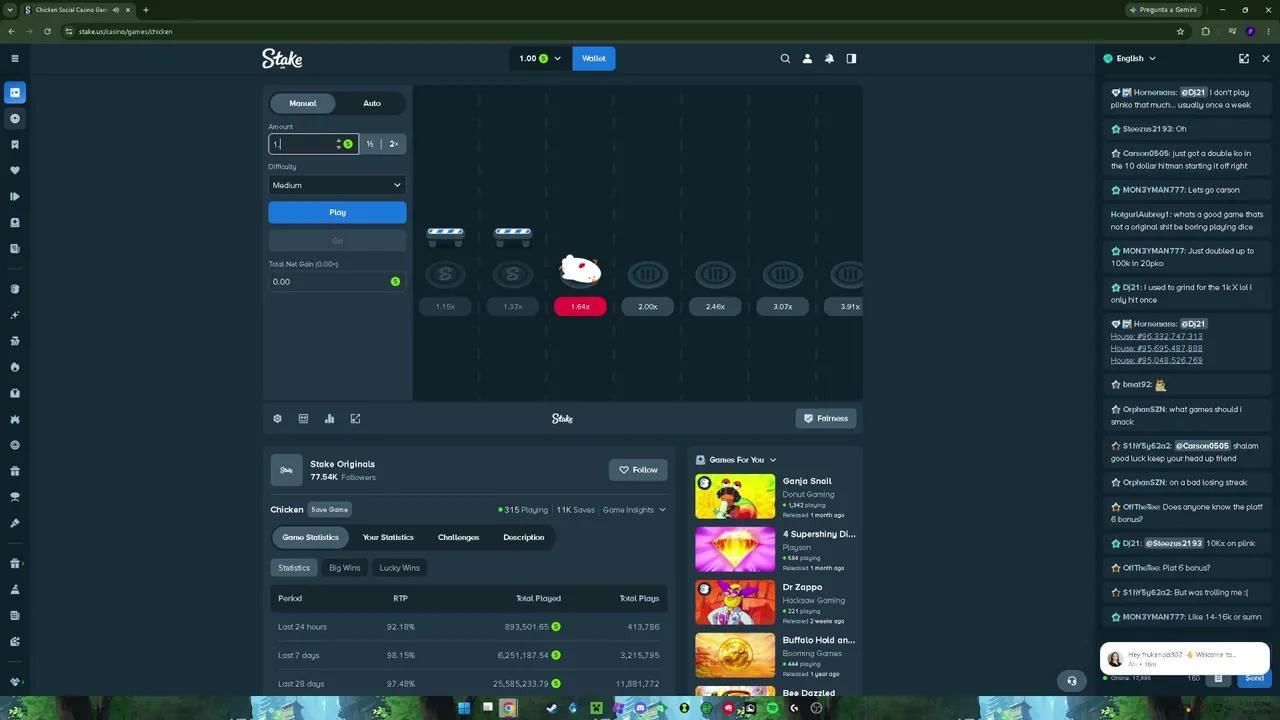Open the Ganja Snail game thumbnail
1280x720 pixels.
pyautogui.click(x=735, y=496)
